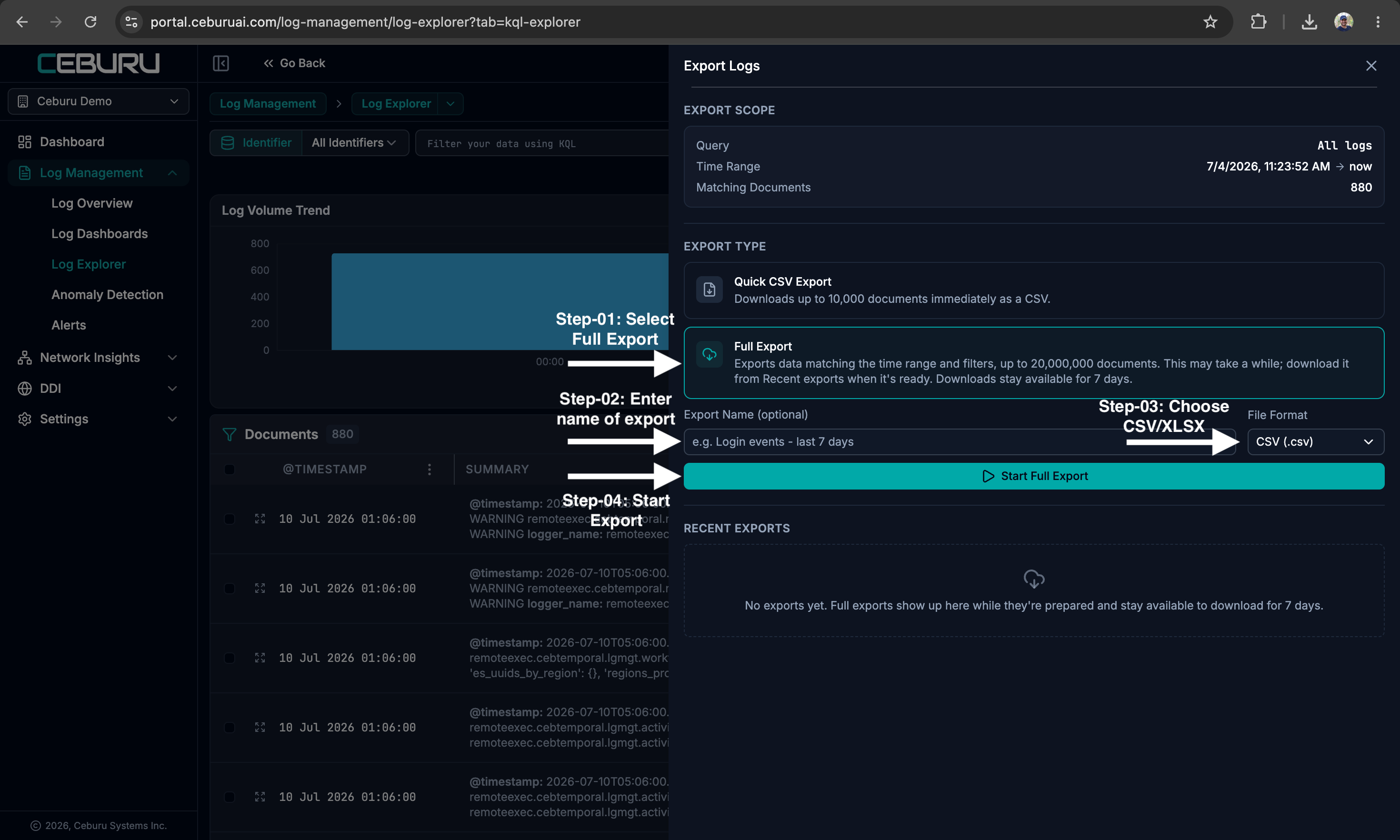Click the 'EXPORT SCOPE' section heading
Image resolution: width=1400 pixels, height=840 pixels.
point(729,110)
